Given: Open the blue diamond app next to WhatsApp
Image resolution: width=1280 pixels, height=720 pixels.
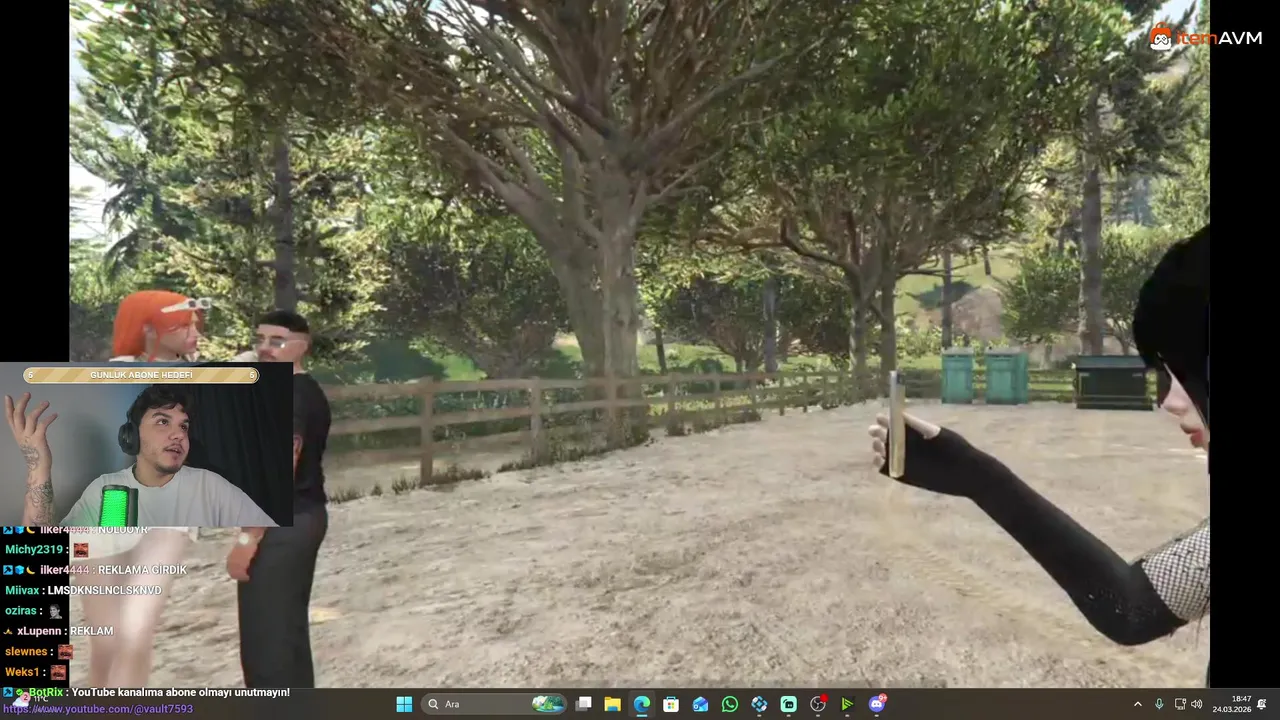Looking at the screenshot, I should pos(759,704).
